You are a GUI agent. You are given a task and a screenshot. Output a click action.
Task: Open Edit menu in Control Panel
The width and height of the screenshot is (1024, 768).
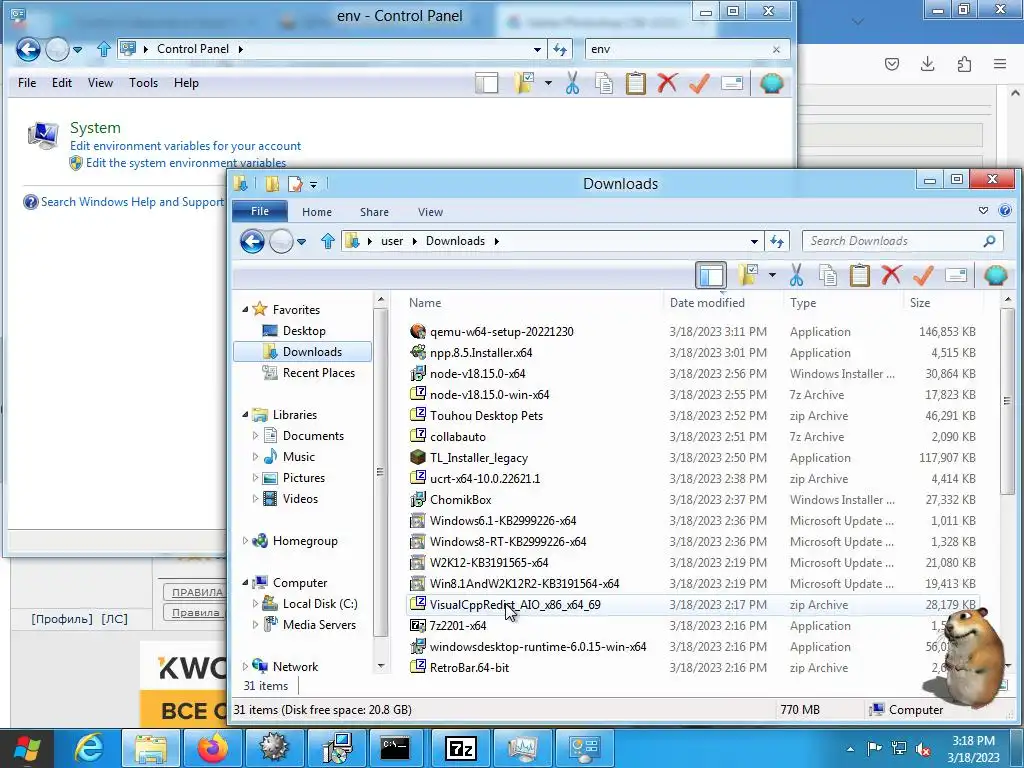(62, 83)
